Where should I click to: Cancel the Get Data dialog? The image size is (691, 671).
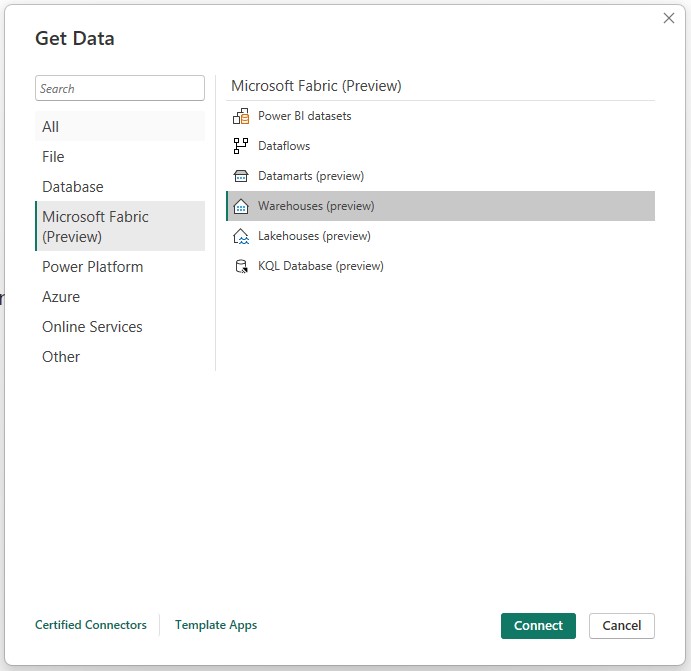pyautogui.click(x=621, y=625)
